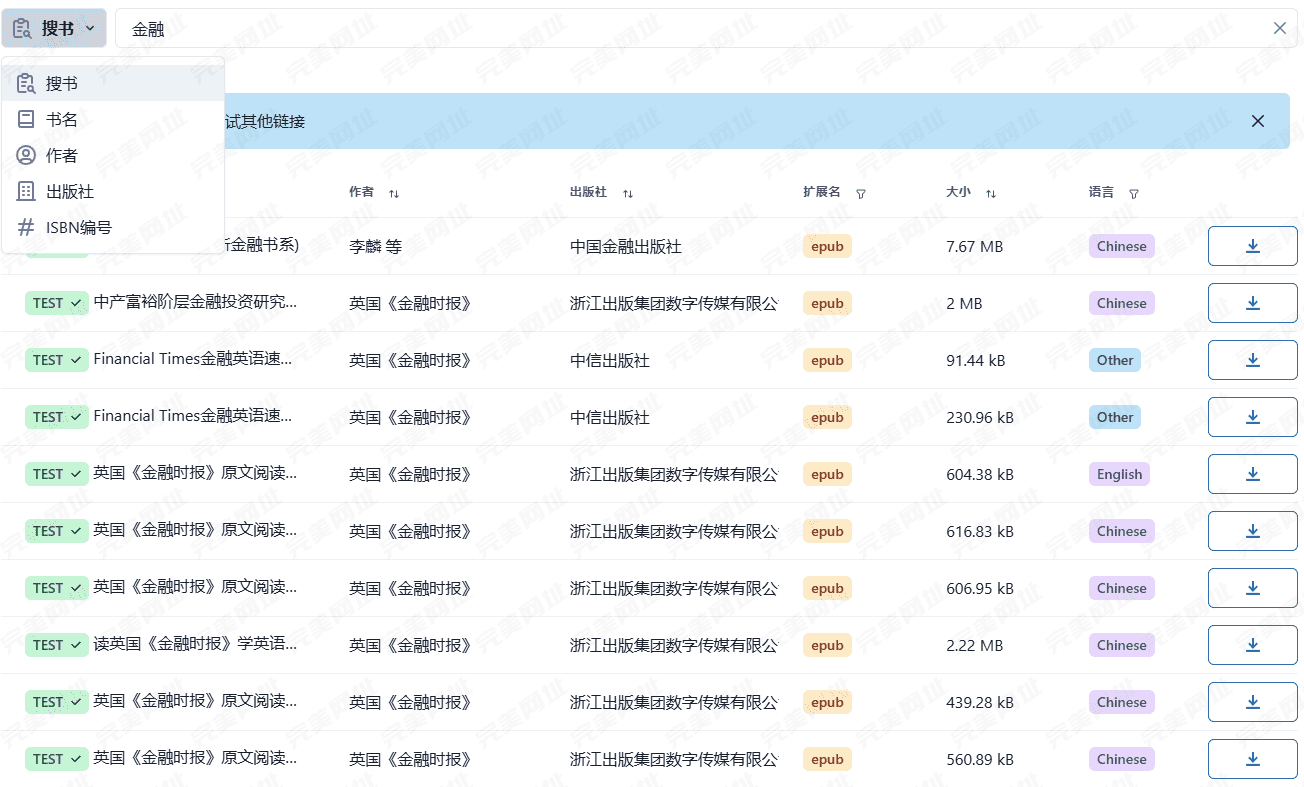Click the 7.67 MB size cell

click(x=975, y=246)
